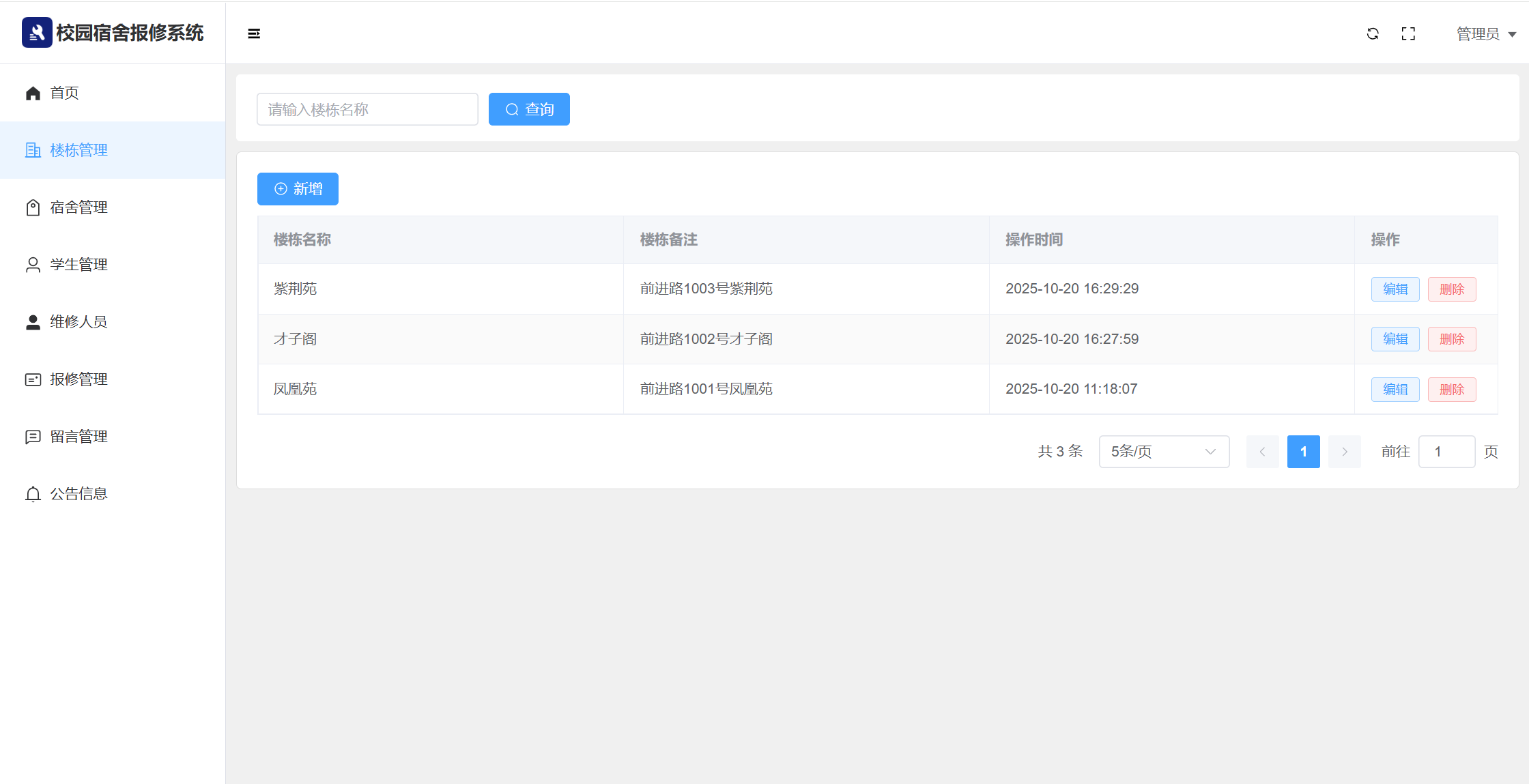Click the next page arrow

click(1344, 452)
